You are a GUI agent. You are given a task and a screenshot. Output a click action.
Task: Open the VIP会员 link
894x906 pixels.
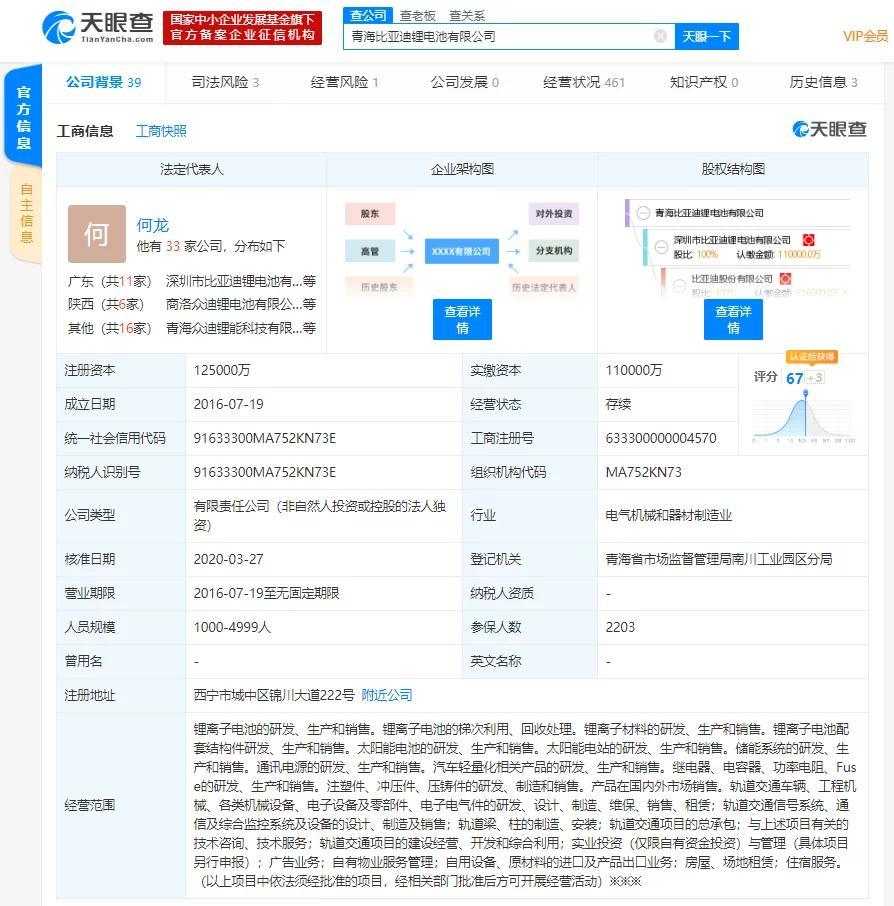pyautogui.click(x=865, y=36)
